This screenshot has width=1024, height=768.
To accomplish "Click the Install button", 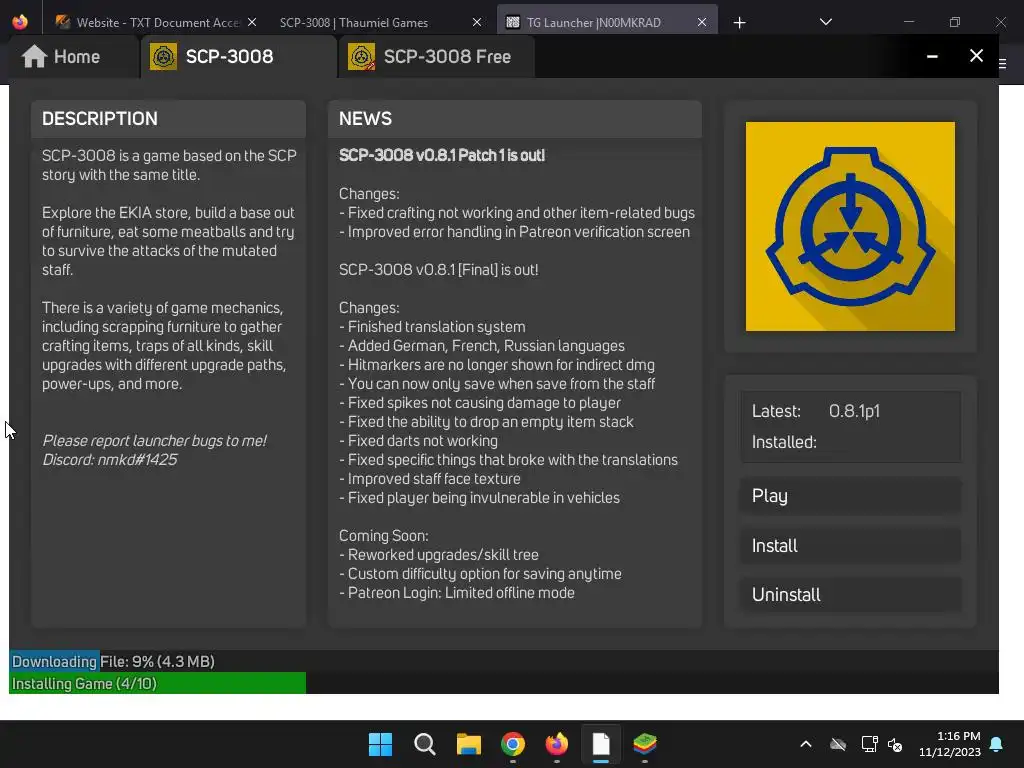I will tap(850, 546).
